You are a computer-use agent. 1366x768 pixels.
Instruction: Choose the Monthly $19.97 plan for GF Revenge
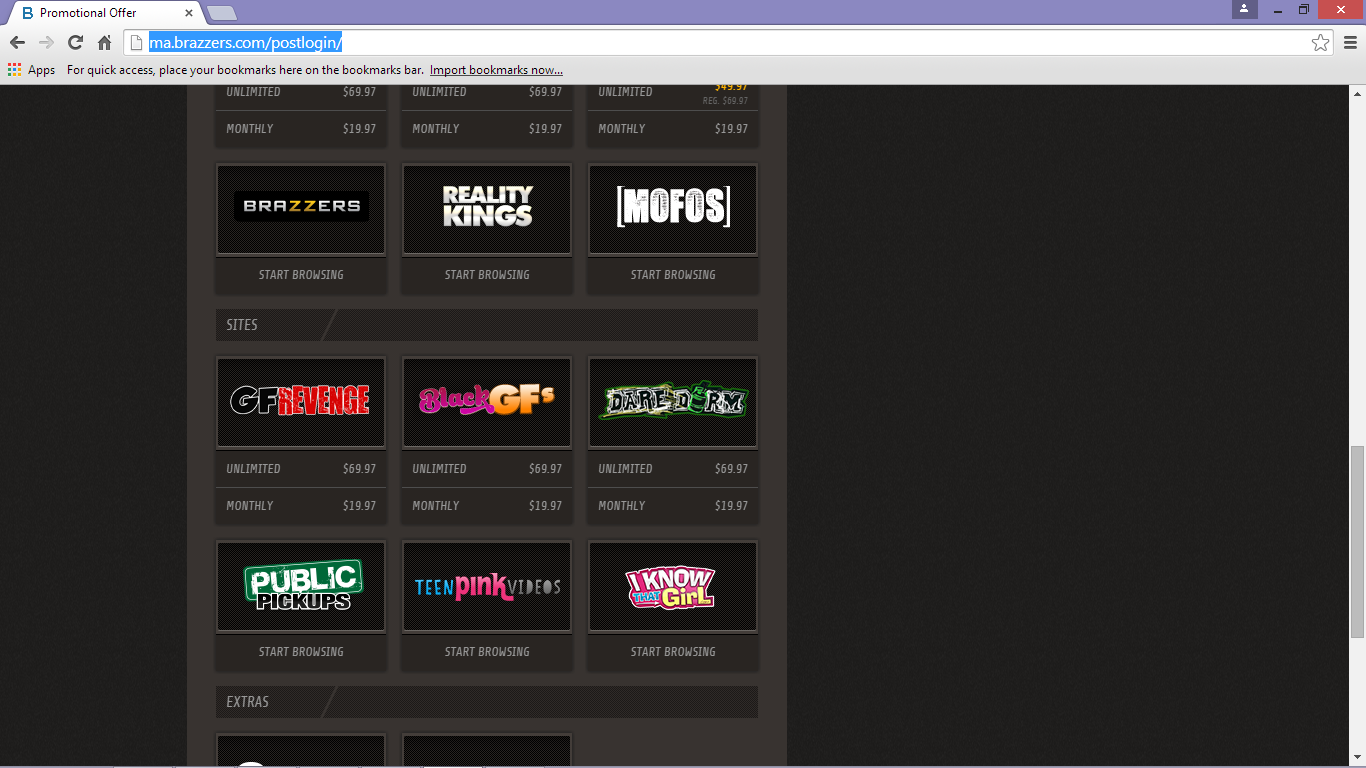click(x=301, y=506)
